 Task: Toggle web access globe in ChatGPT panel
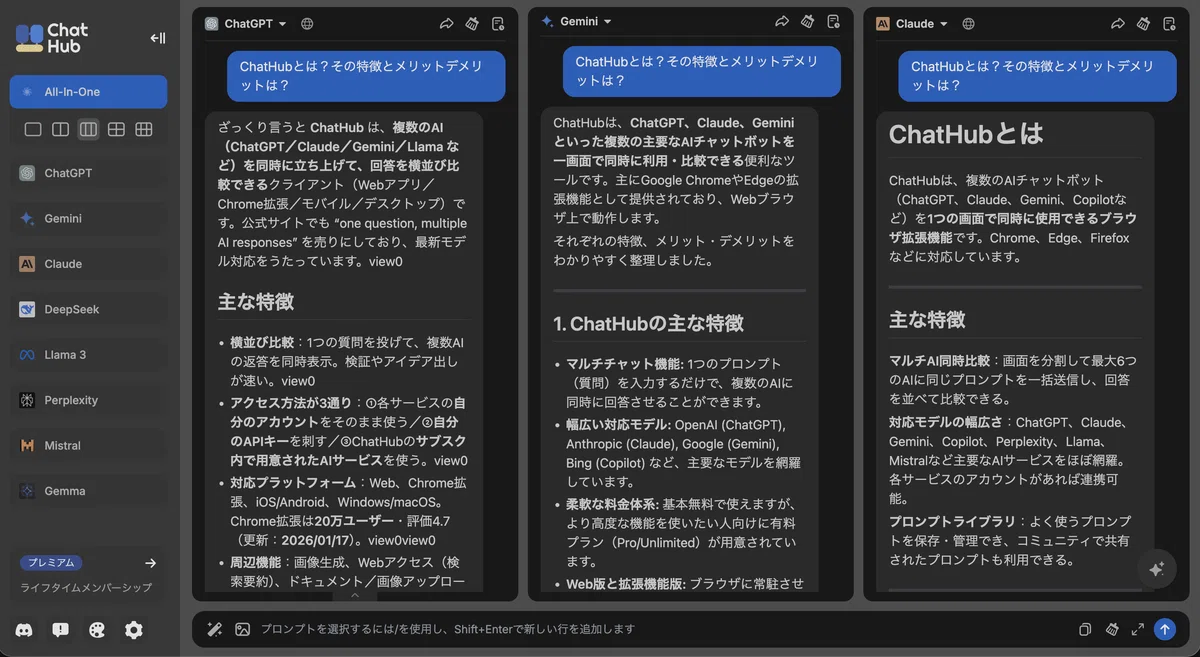point(307,23)
